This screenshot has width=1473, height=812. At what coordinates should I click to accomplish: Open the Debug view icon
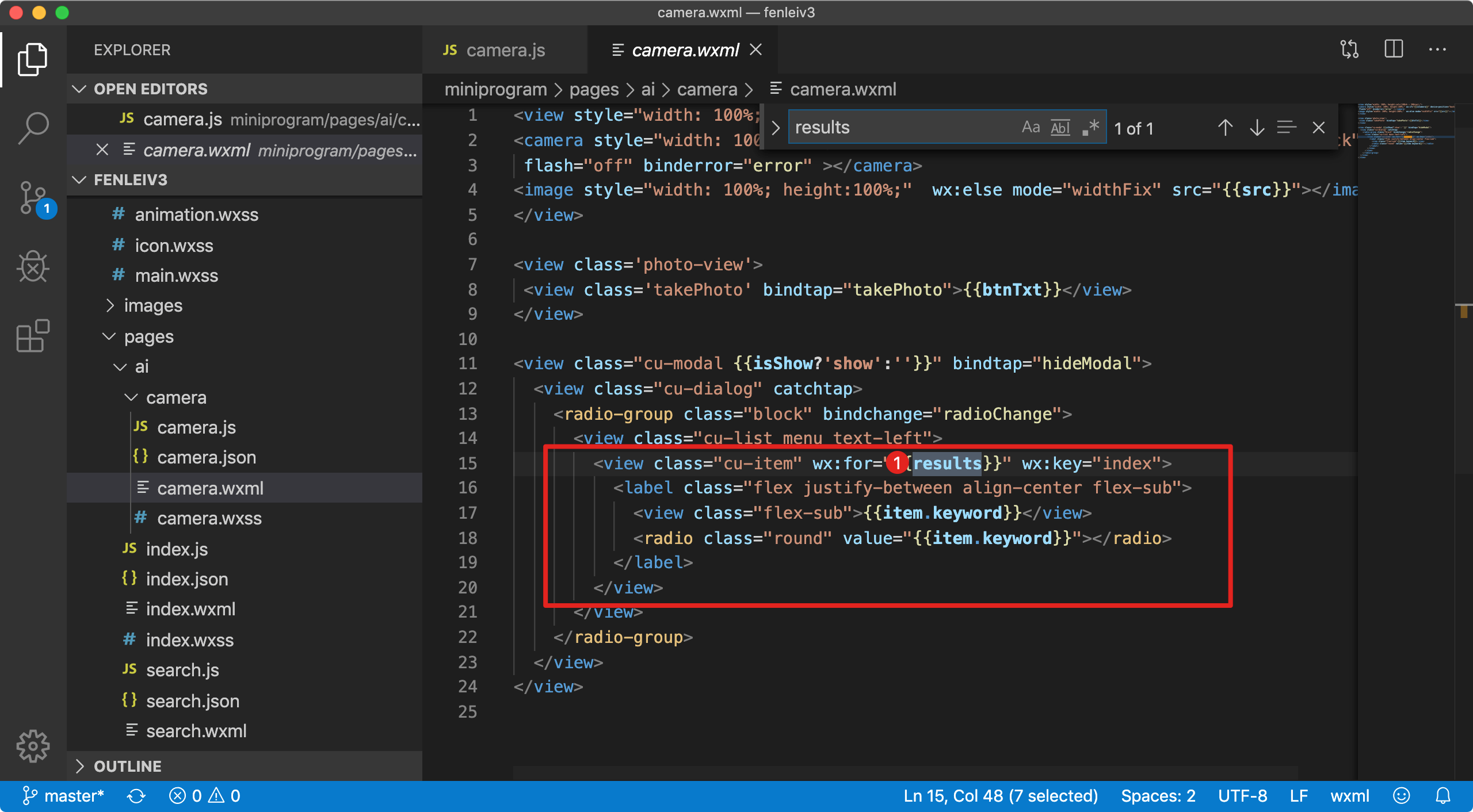(33, 267)
